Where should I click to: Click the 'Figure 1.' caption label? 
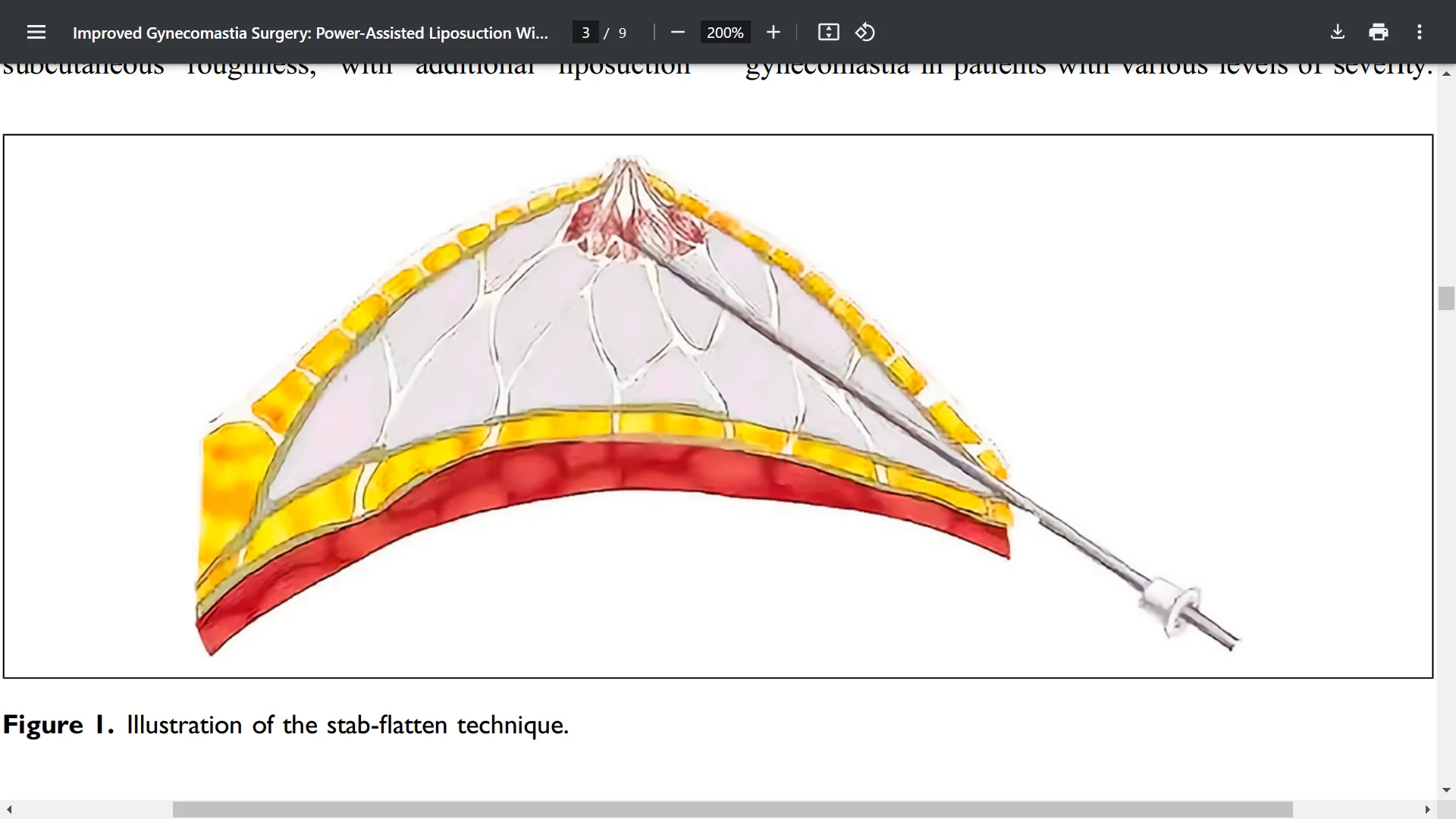coord(58,725)
